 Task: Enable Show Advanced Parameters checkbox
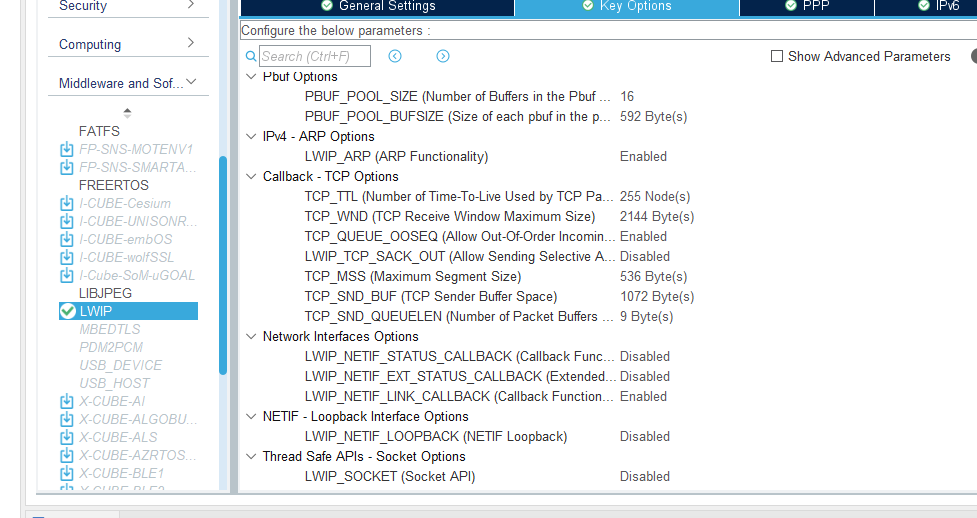tap(777, 56)
